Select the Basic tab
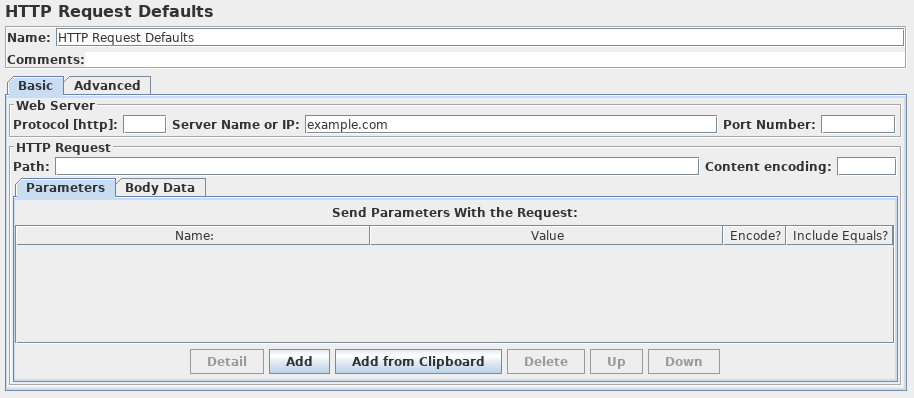The image size is (914, 398). 35,86
